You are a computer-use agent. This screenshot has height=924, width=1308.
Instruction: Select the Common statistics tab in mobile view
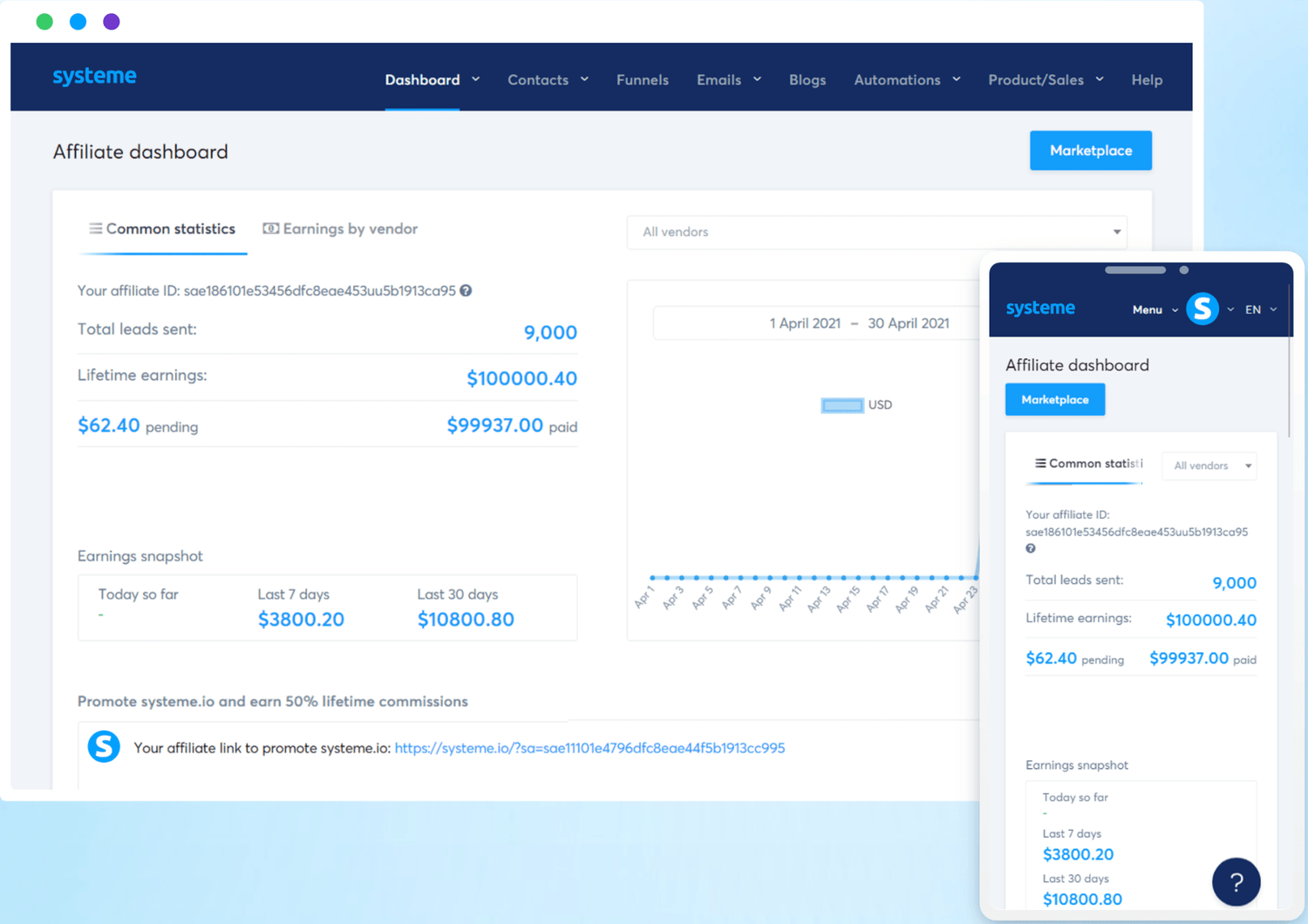coord(1088,464)
